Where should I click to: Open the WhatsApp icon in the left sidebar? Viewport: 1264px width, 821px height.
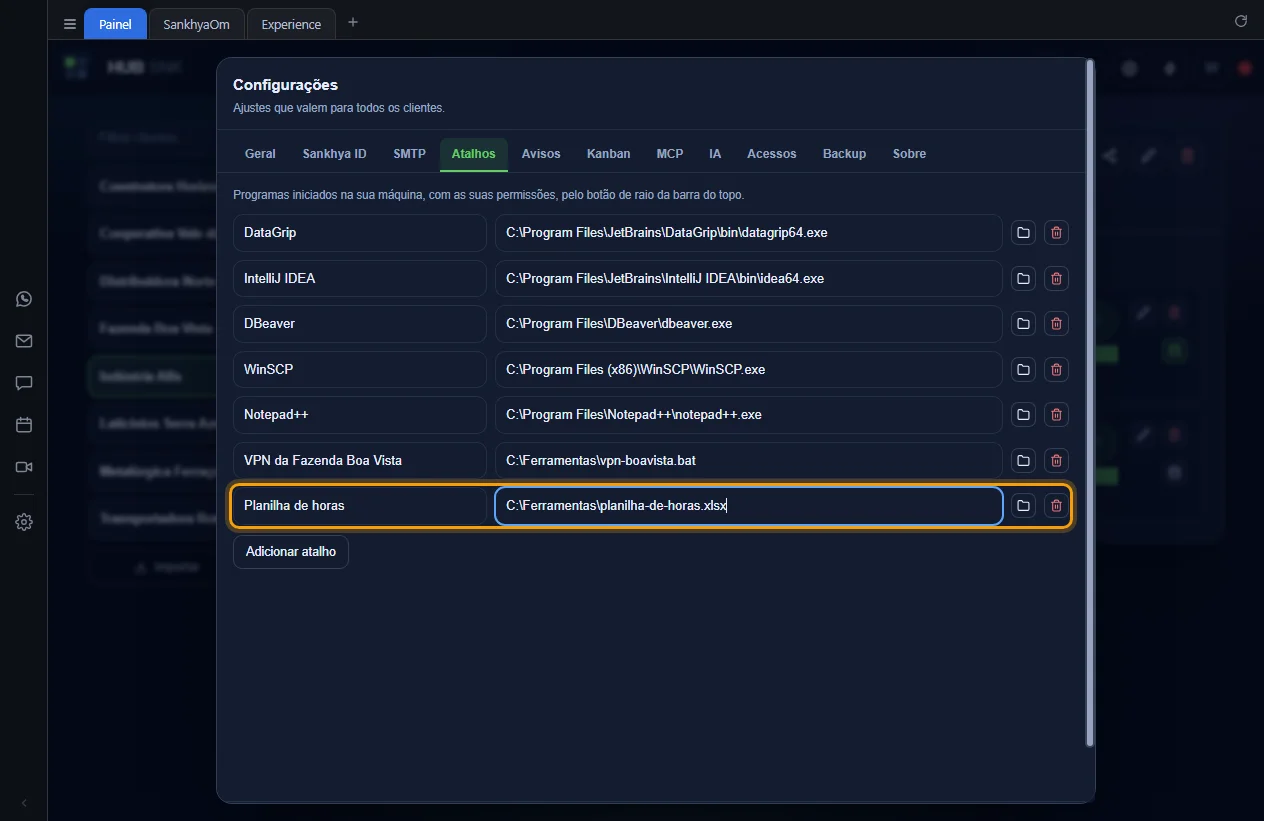click(x=24, y=299)
